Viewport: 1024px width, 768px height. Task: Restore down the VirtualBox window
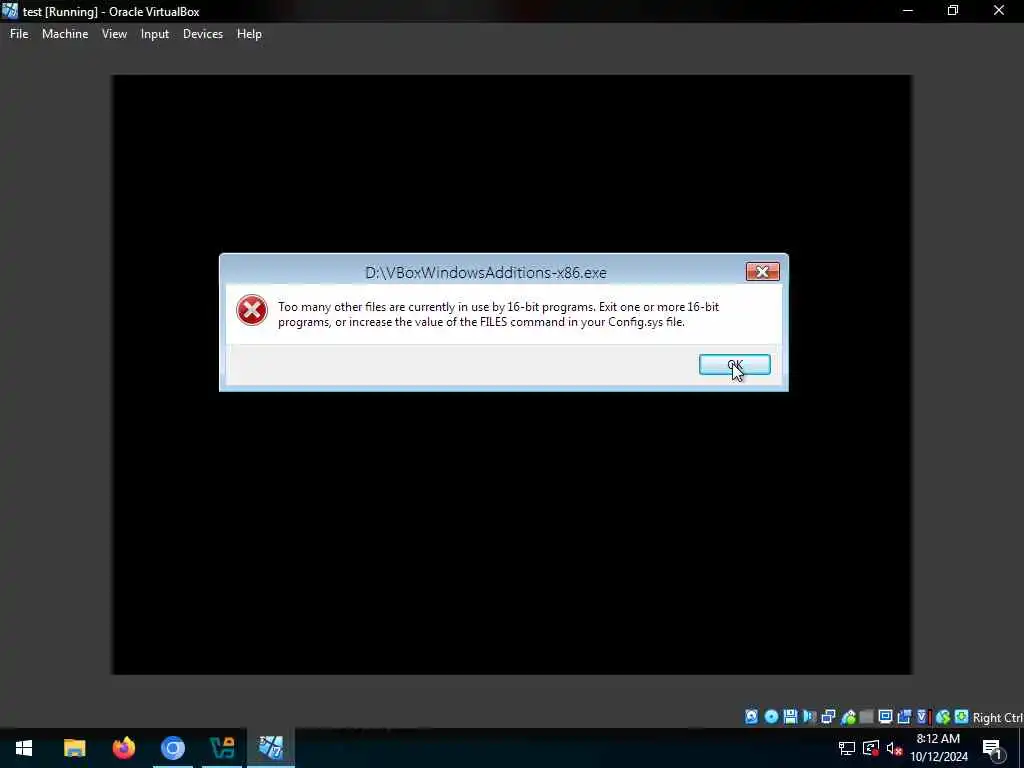953,10
